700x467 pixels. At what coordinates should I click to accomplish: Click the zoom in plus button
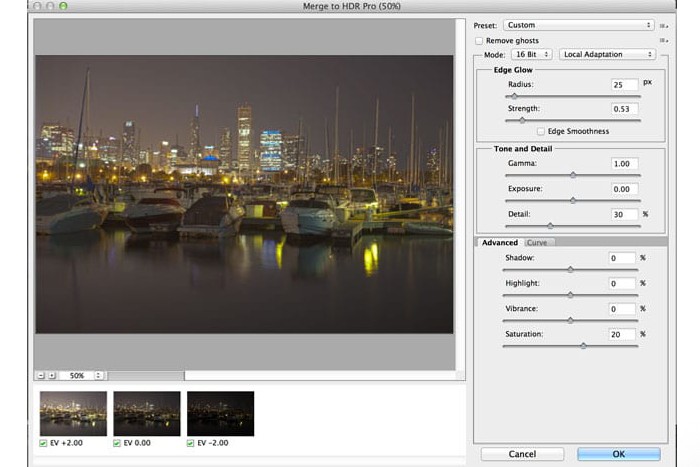pyautogui.click(x=52, y=376)
